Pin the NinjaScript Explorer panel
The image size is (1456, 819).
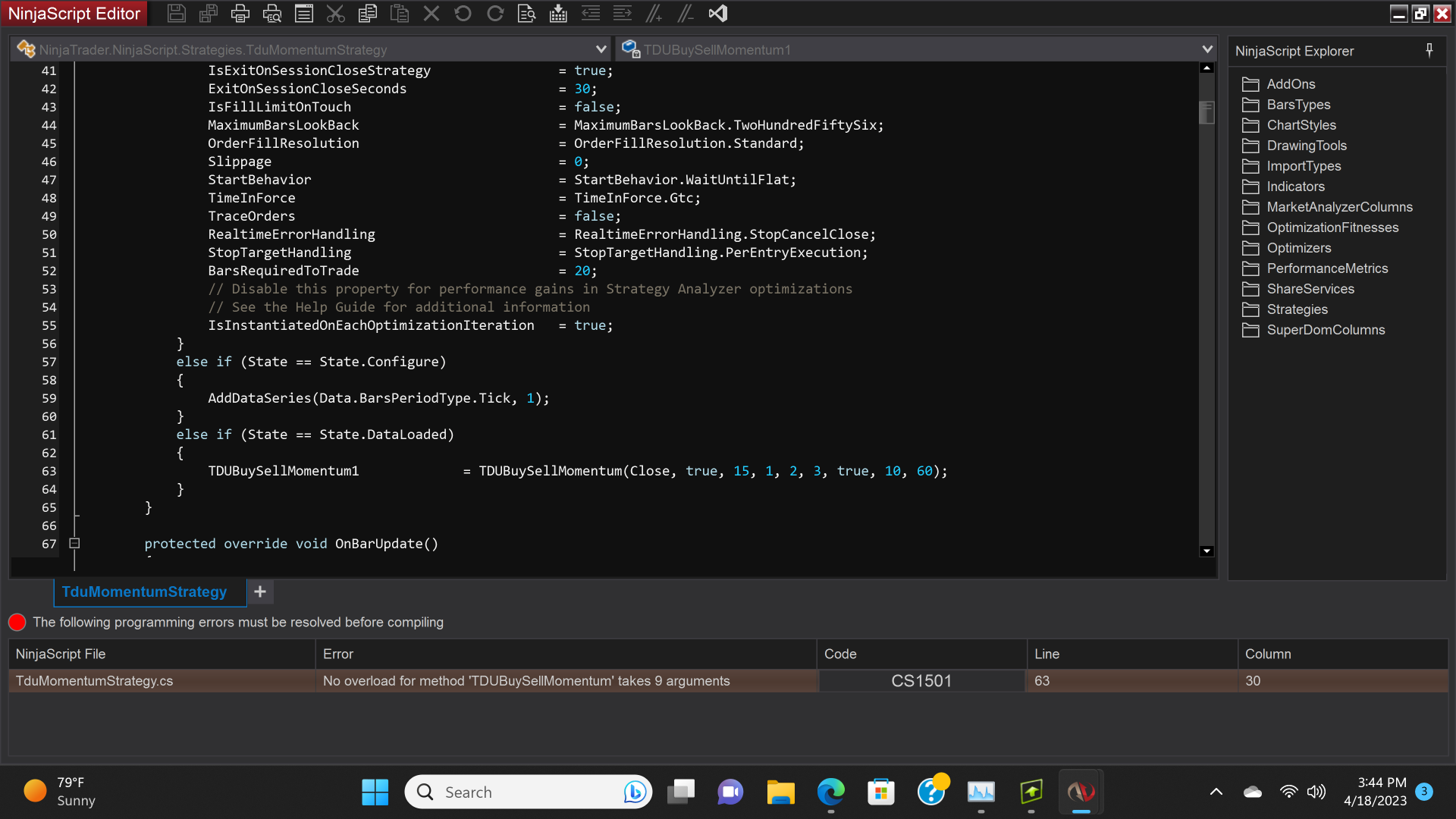(x=1429, y=50)
